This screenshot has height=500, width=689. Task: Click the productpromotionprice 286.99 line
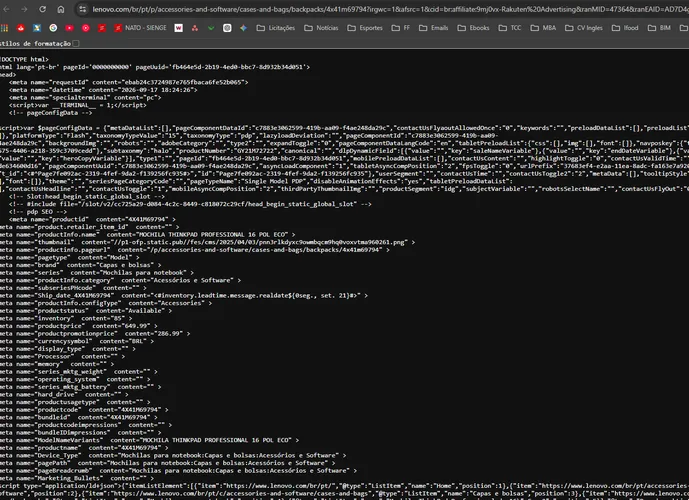click(x=95, y=333)
